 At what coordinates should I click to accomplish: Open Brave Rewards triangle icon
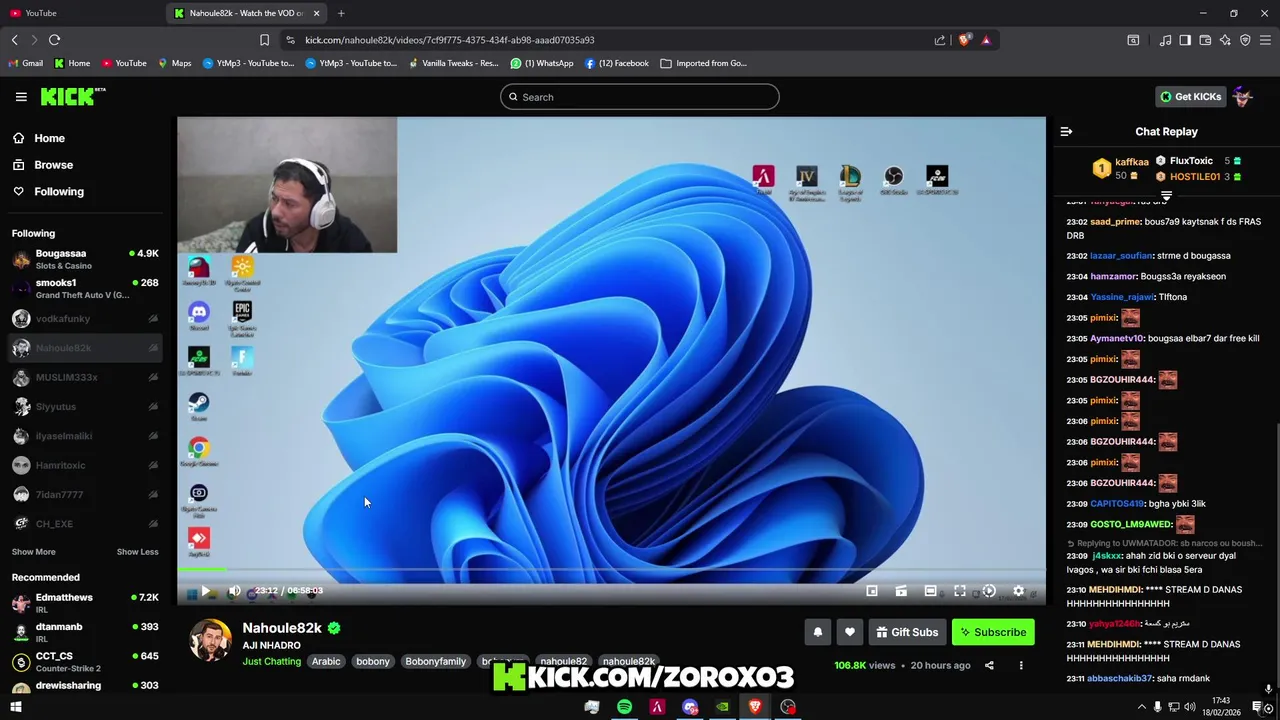(x=986, y=40)
